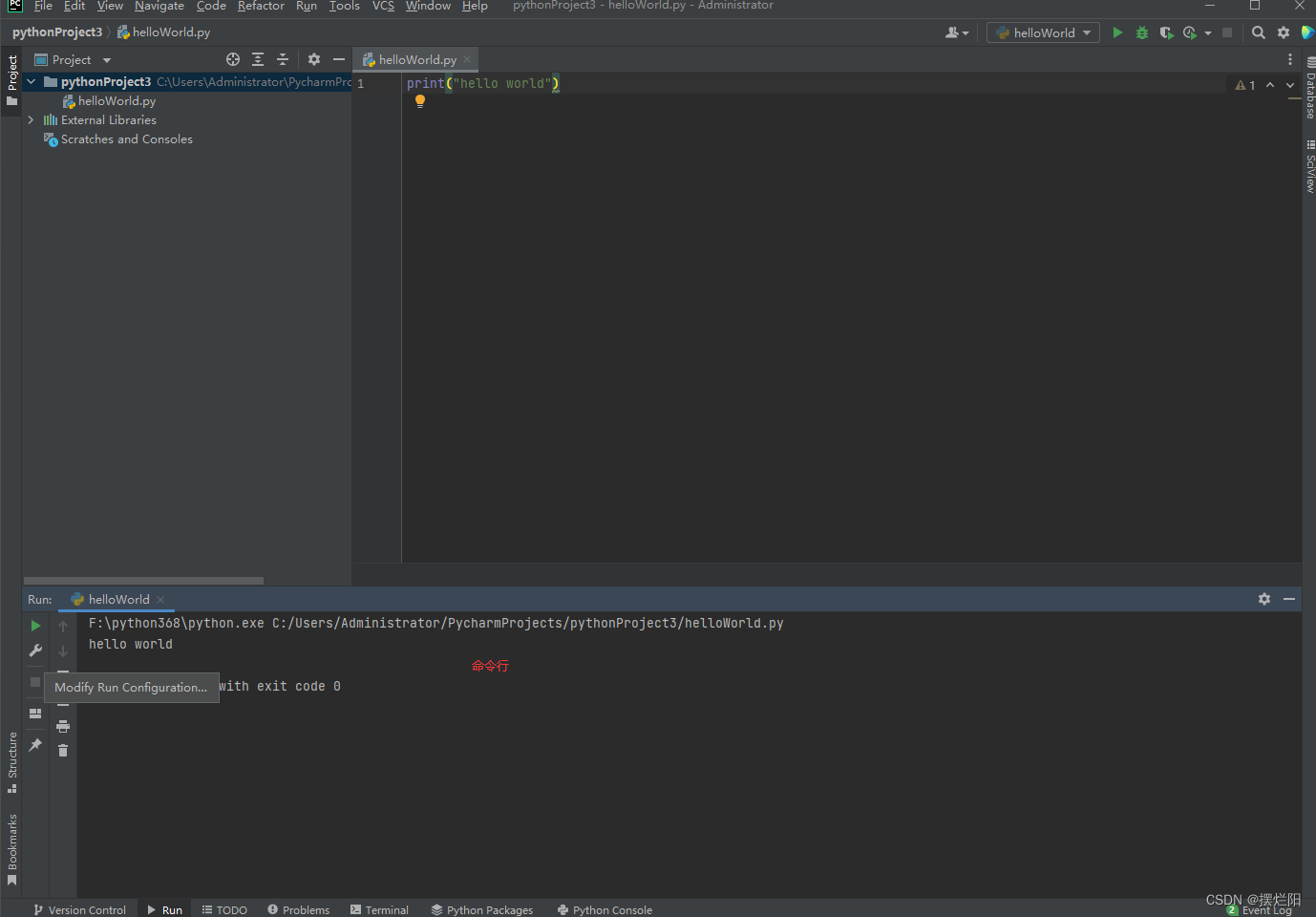Click Restore Layout icon in Run panel

point(35,714)
